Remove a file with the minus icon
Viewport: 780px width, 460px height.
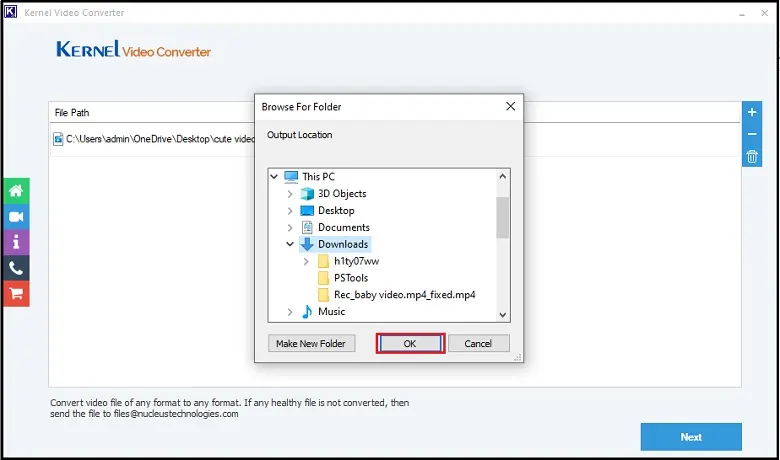pyautogui.click(x=752, y=134)
